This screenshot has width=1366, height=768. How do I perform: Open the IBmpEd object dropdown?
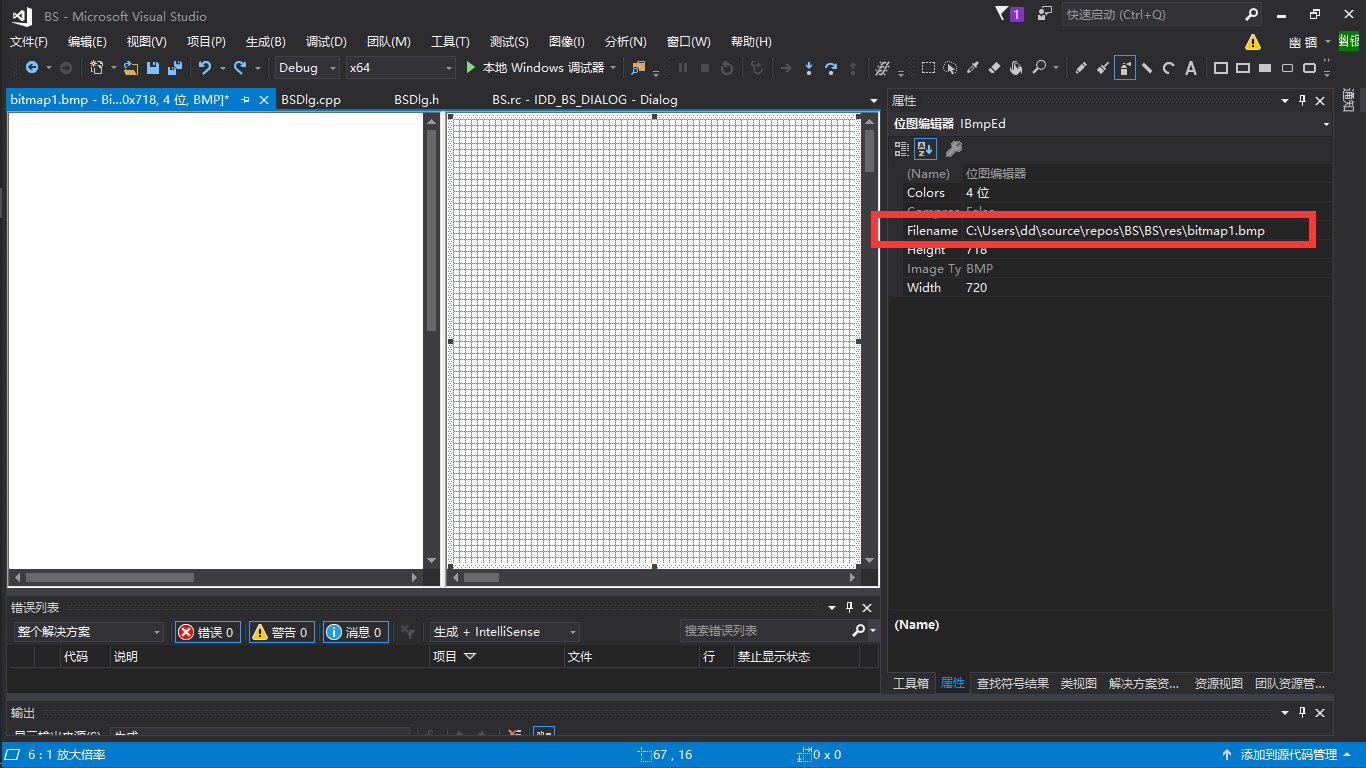point(1327,123)
